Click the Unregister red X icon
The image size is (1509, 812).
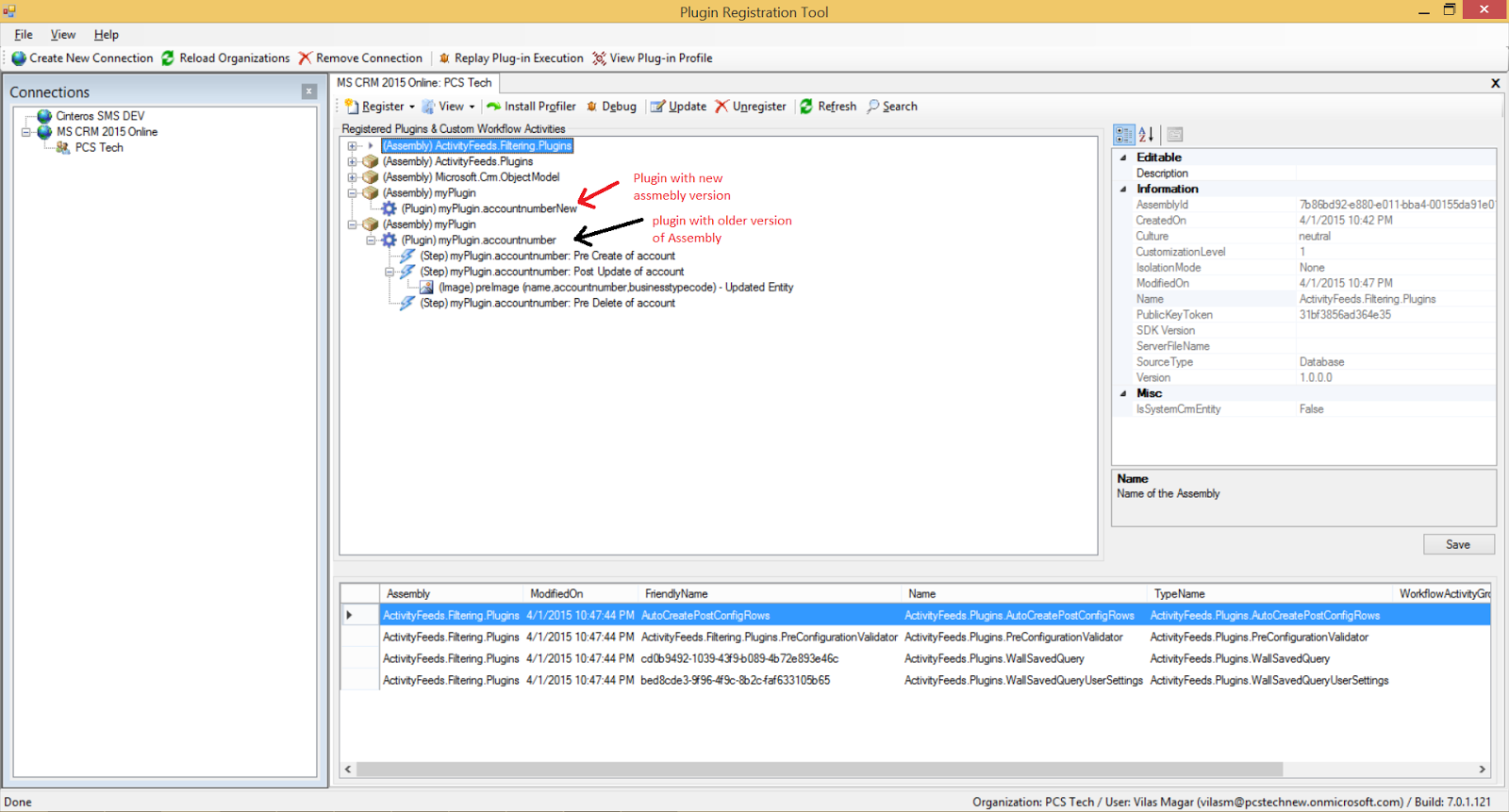pyautogui.click(x=721, y=107)
